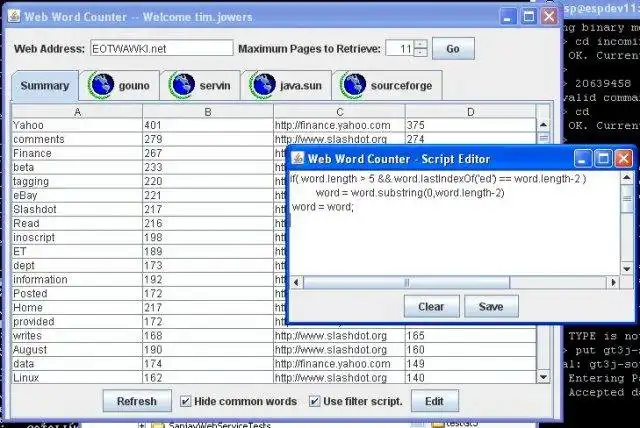This screenshot has width=640, height=428.
Task: Select the 'Yahoo' cell in the table
Action: (77, 125)
